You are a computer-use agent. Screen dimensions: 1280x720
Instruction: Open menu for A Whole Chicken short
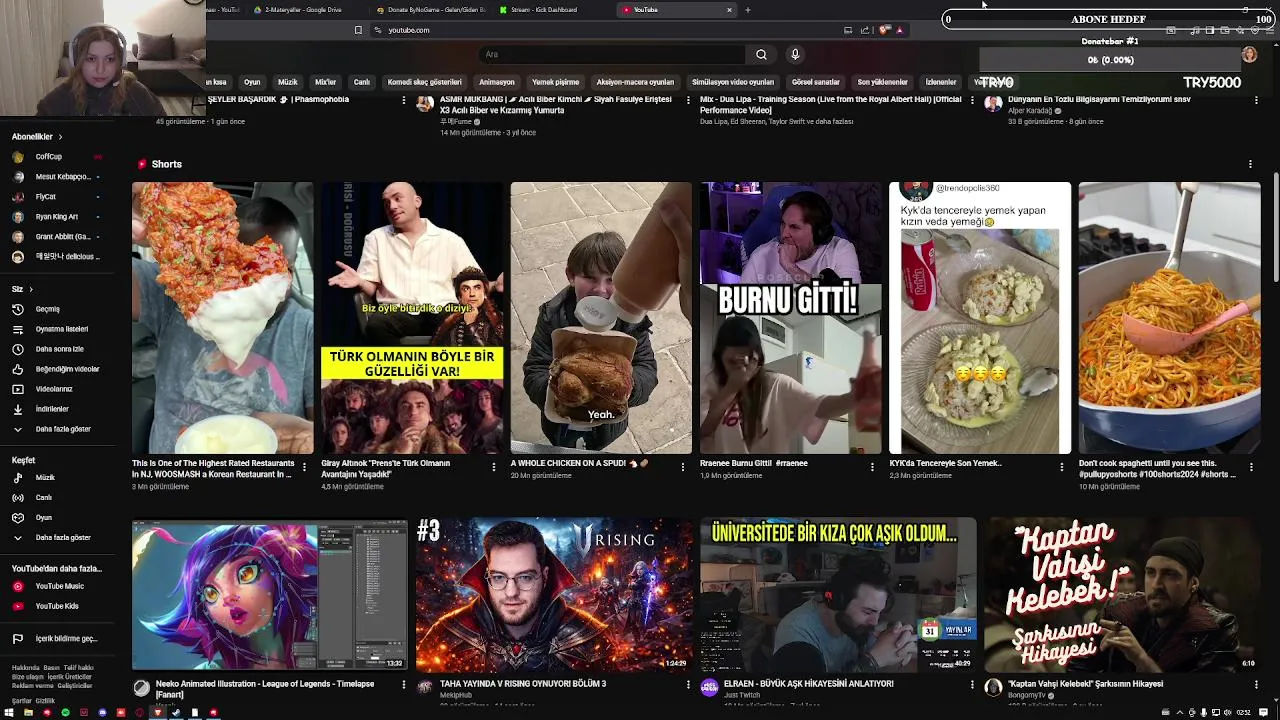(x=683, y=467)
